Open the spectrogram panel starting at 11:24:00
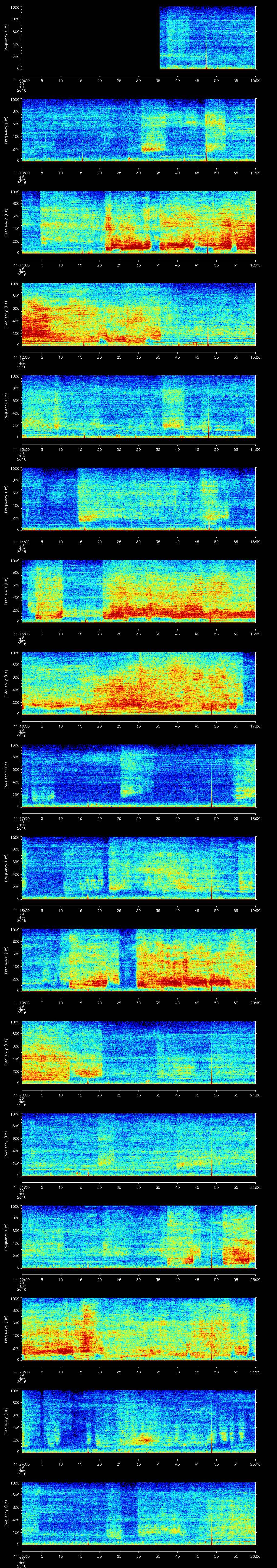 click(x=139, y=1421)
